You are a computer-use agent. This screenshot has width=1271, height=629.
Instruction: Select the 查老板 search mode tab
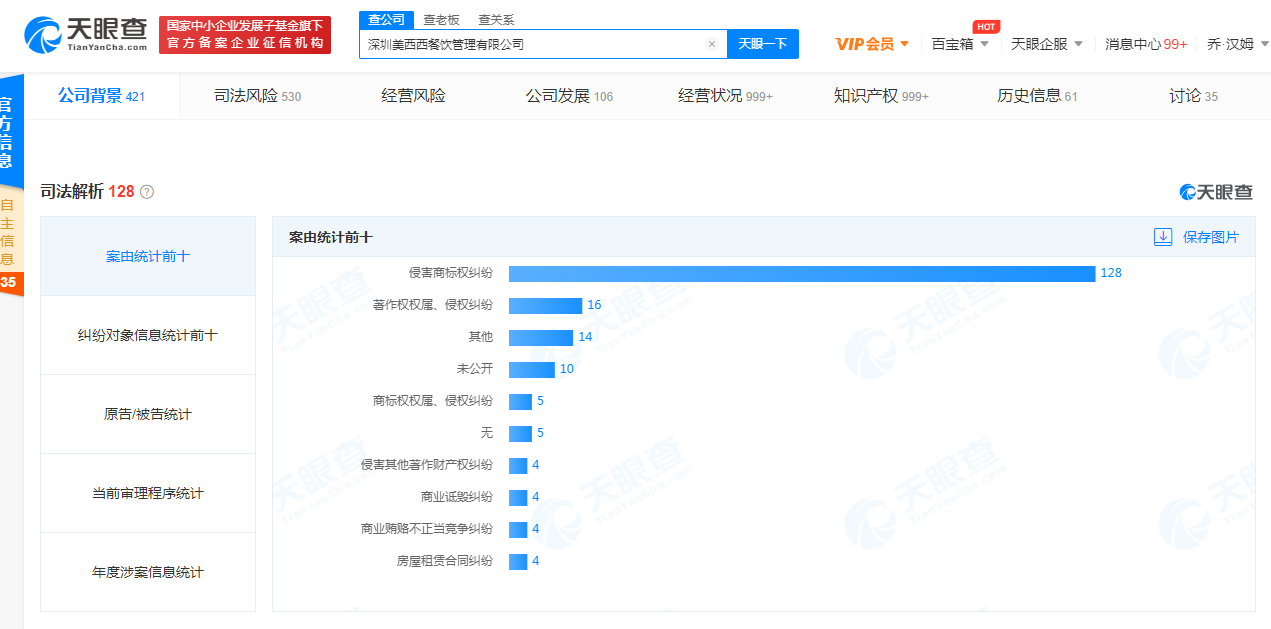tap(441, 20)
